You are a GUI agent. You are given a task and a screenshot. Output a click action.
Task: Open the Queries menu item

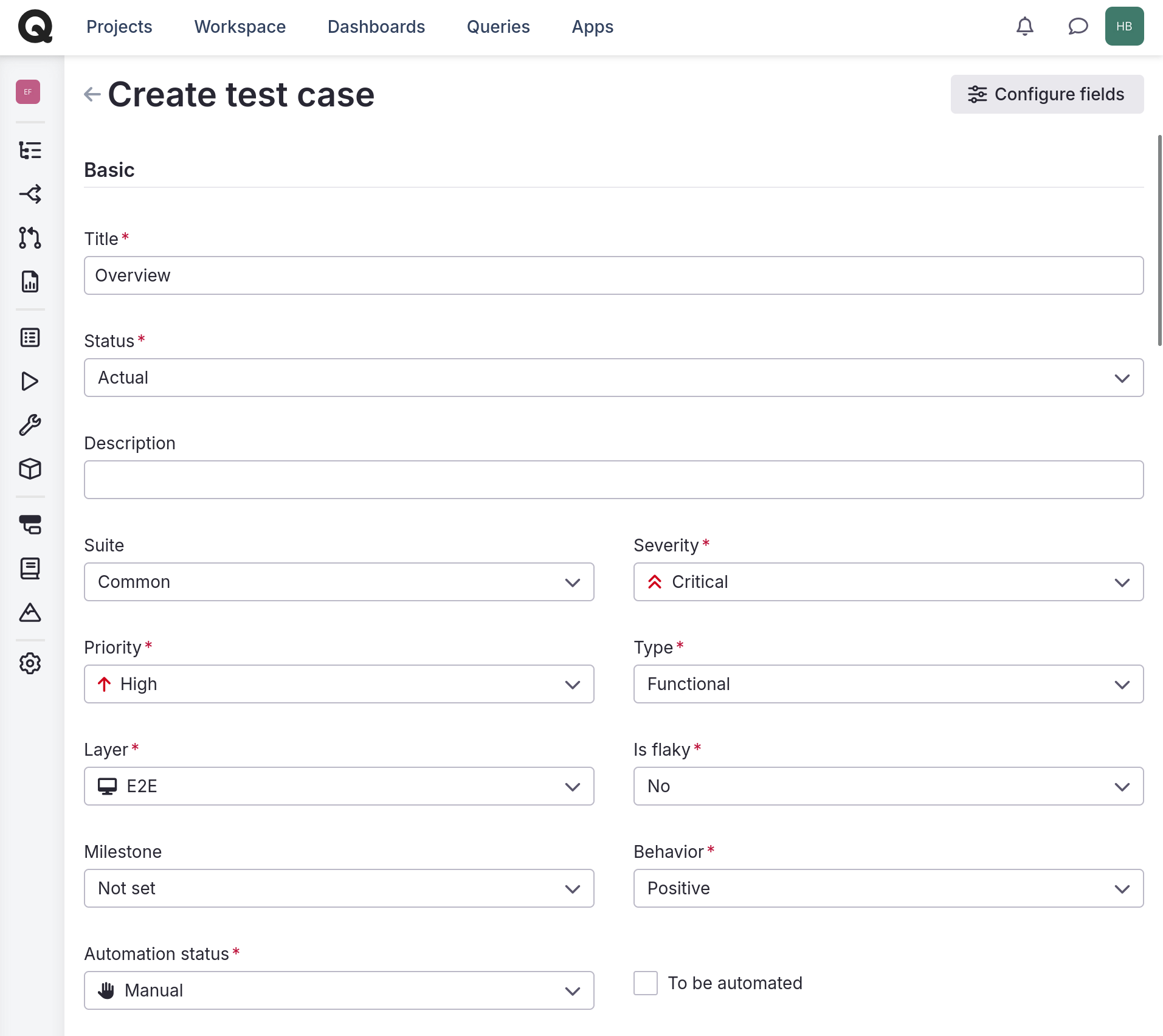tap(498, 27)
